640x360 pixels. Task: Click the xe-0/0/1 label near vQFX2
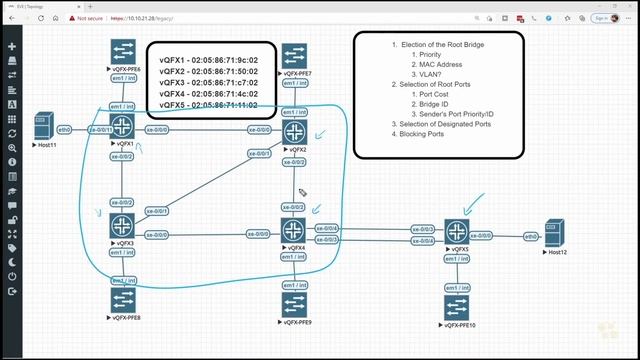pos(259,153)
